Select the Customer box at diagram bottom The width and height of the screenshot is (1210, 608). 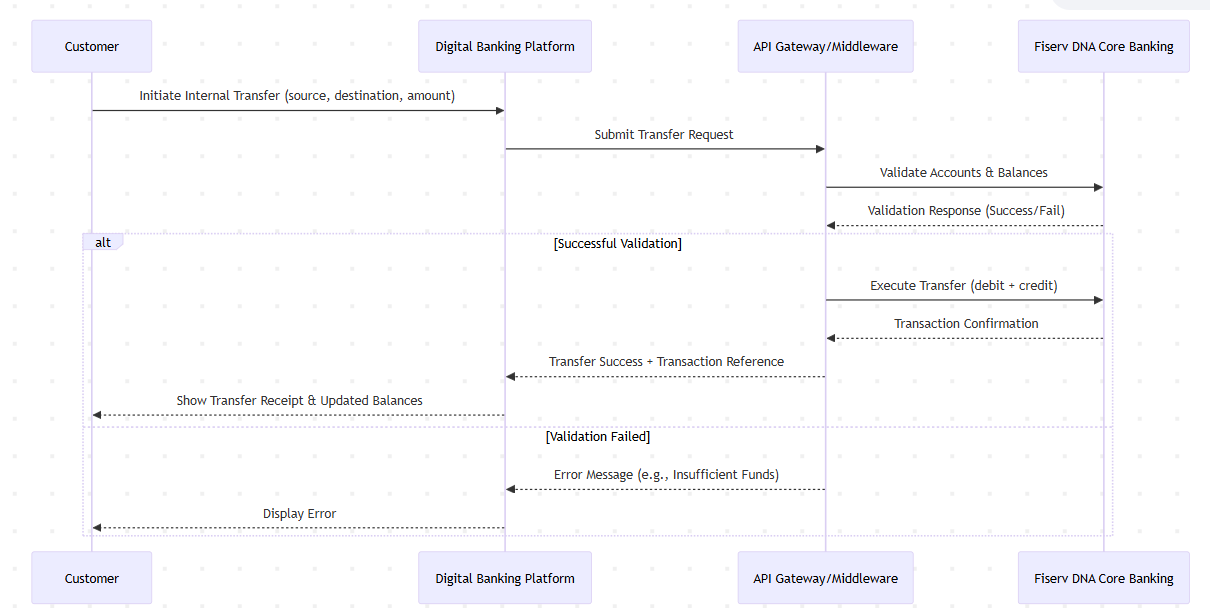[91, 578]
